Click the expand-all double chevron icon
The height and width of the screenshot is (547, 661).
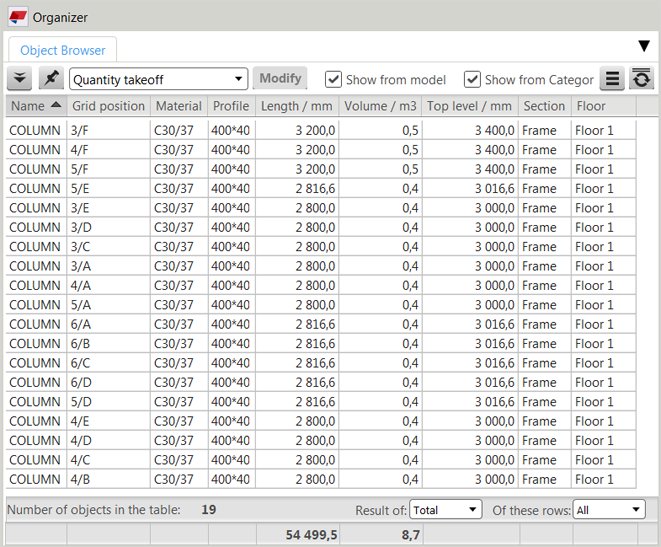19,79
